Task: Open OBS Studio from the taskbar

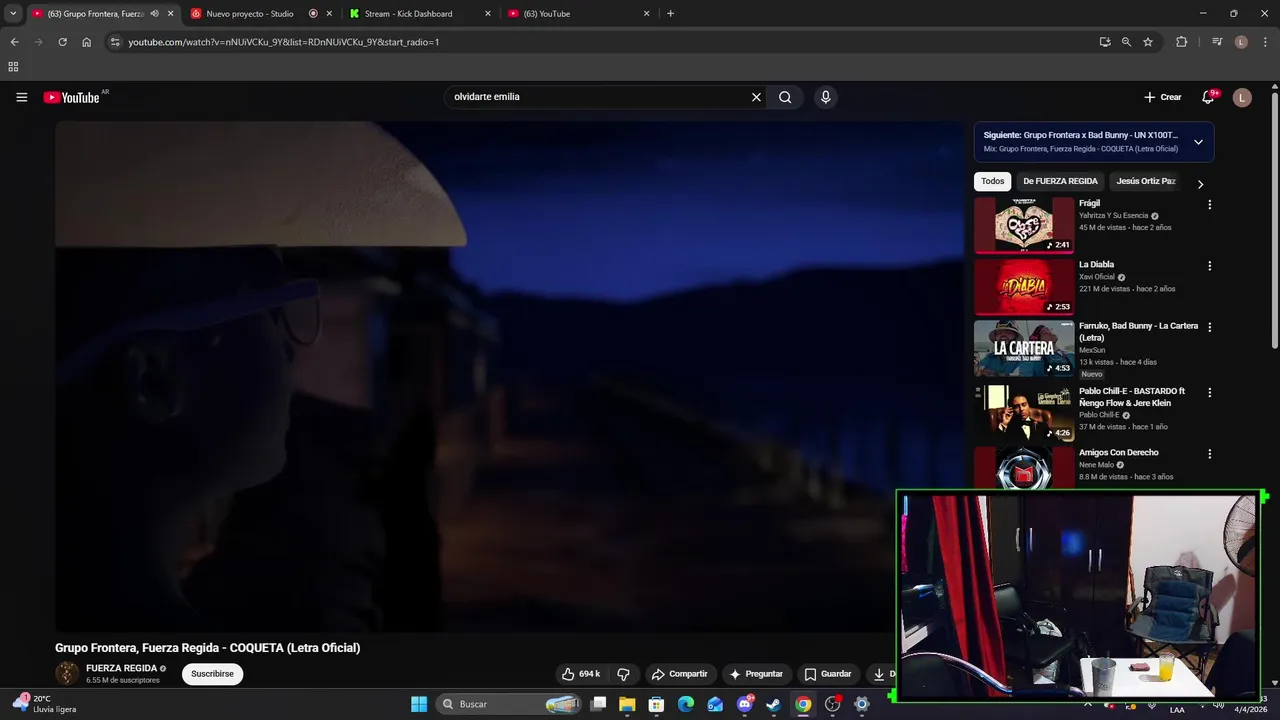Action: pos(832,704)
